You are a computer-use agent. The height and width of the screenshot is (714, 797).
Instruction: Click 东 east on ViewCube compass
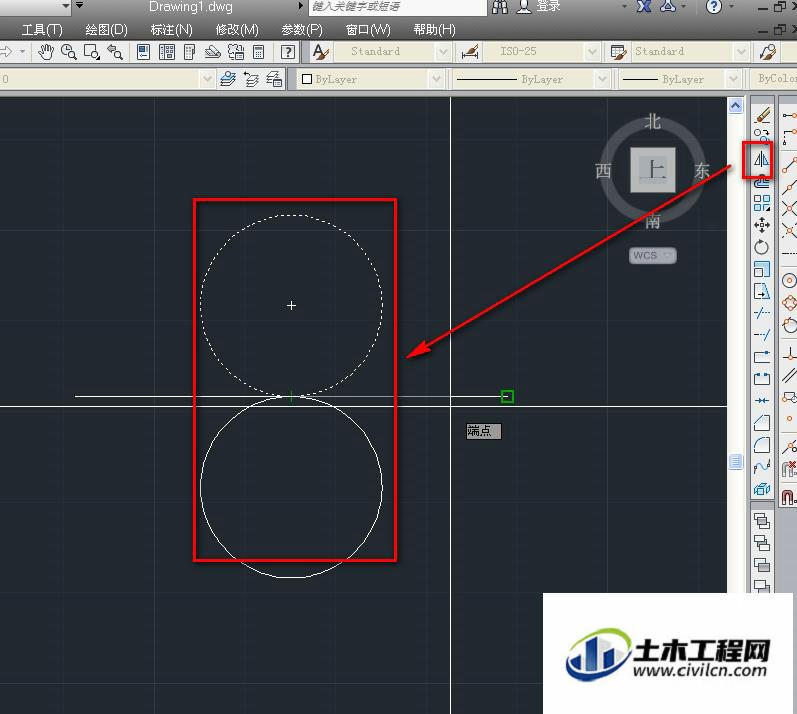[x=702, y=170]
